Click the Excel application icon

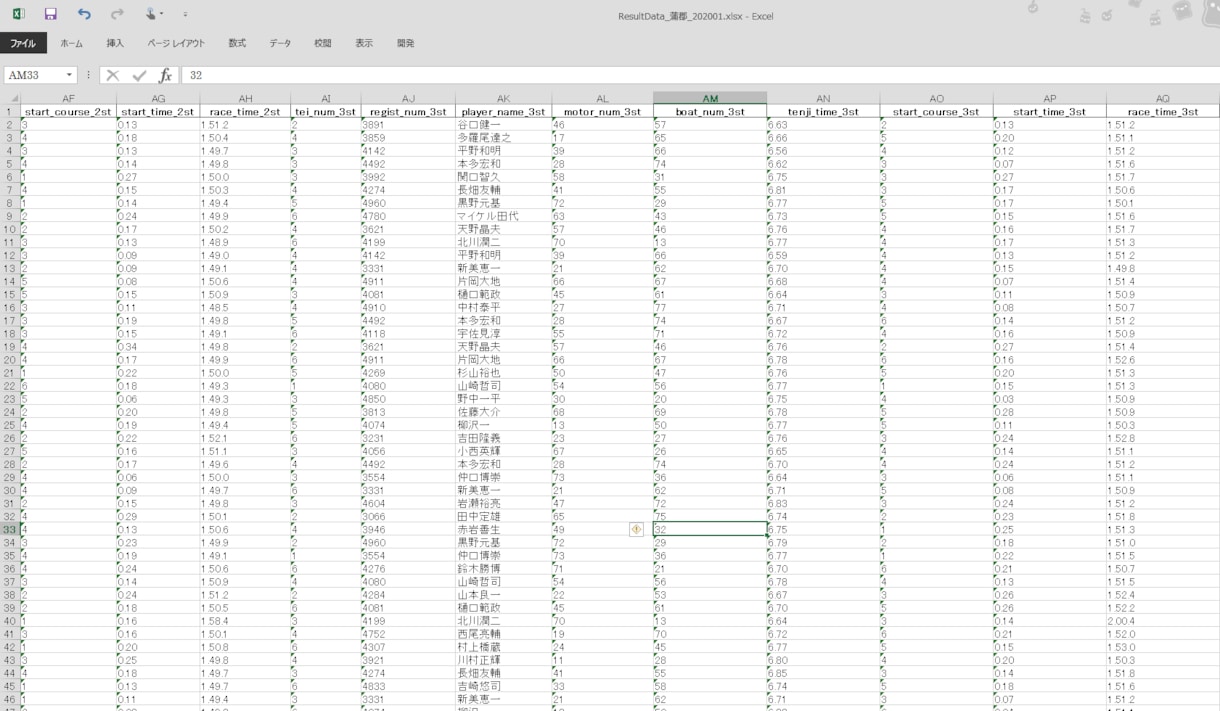(19, 15)
